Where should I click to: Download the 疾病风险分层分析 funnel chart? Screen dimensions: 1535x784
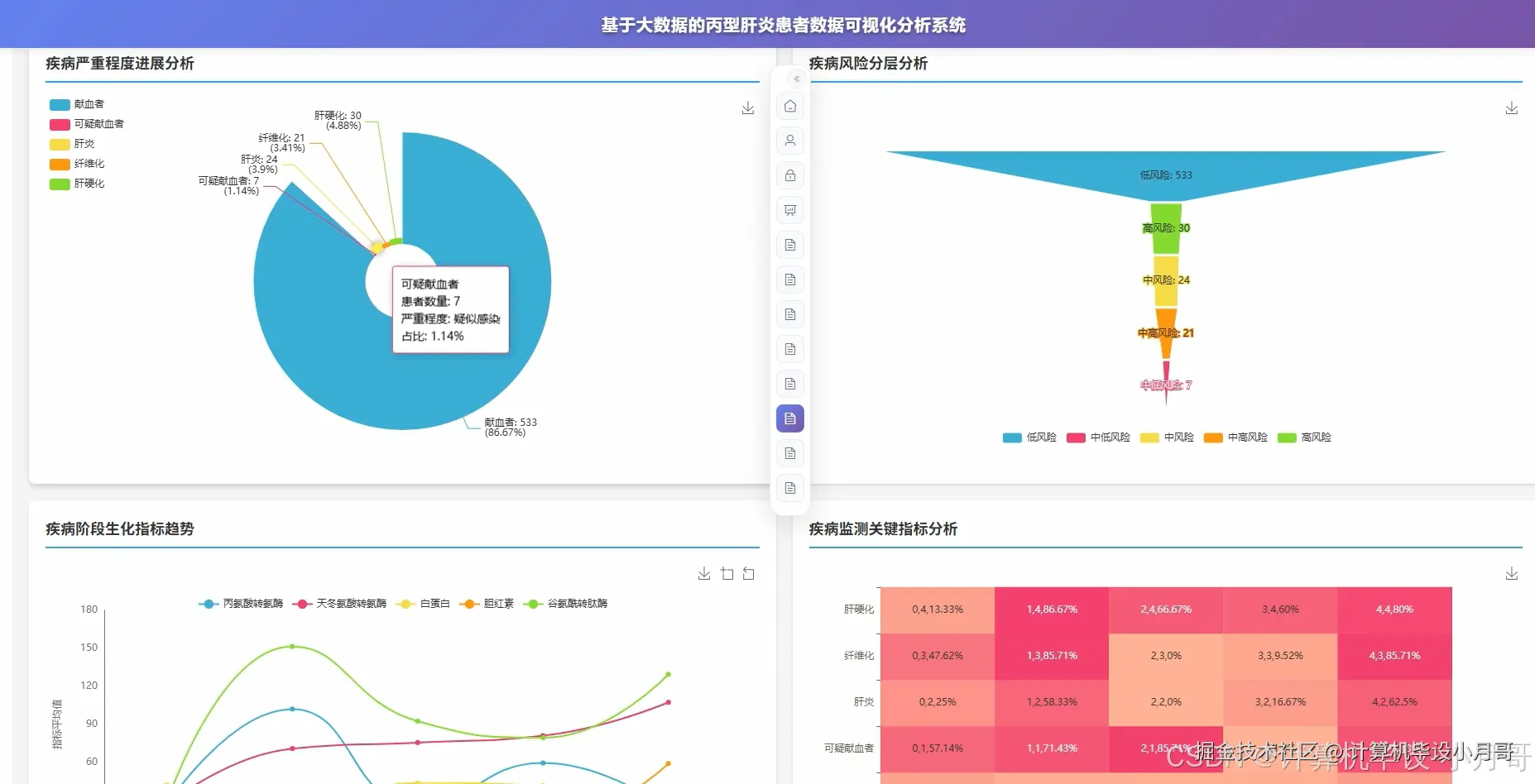1512,108
